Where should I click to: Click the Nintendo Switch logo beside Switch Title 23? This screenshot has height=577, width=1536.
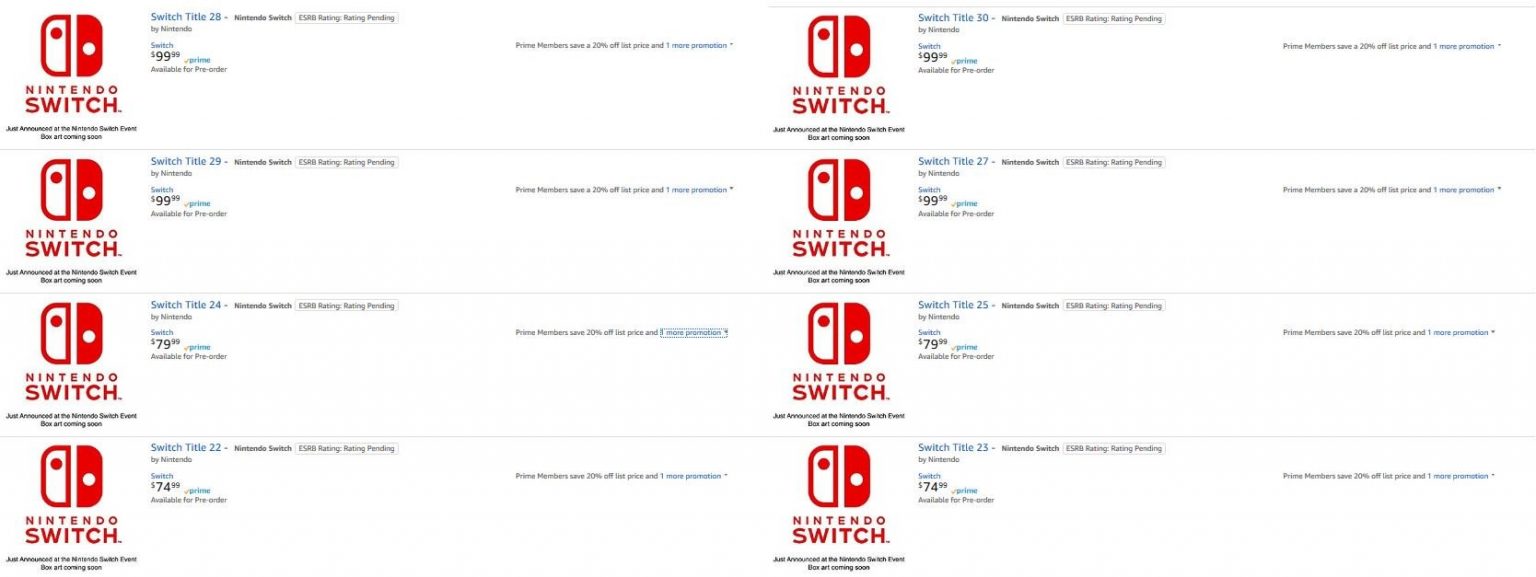coord(839,493)
